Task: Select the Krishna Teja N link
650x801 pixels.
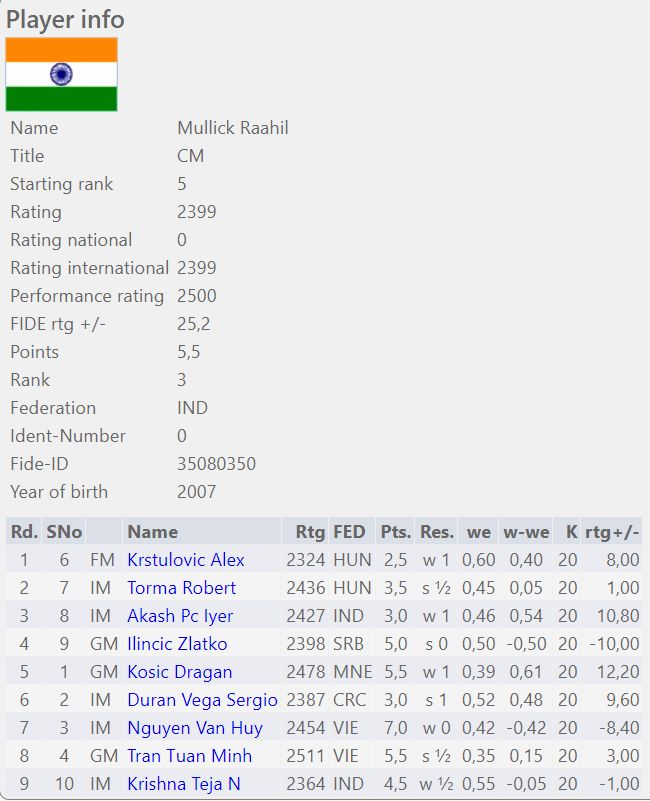Action: coord(183,784)
